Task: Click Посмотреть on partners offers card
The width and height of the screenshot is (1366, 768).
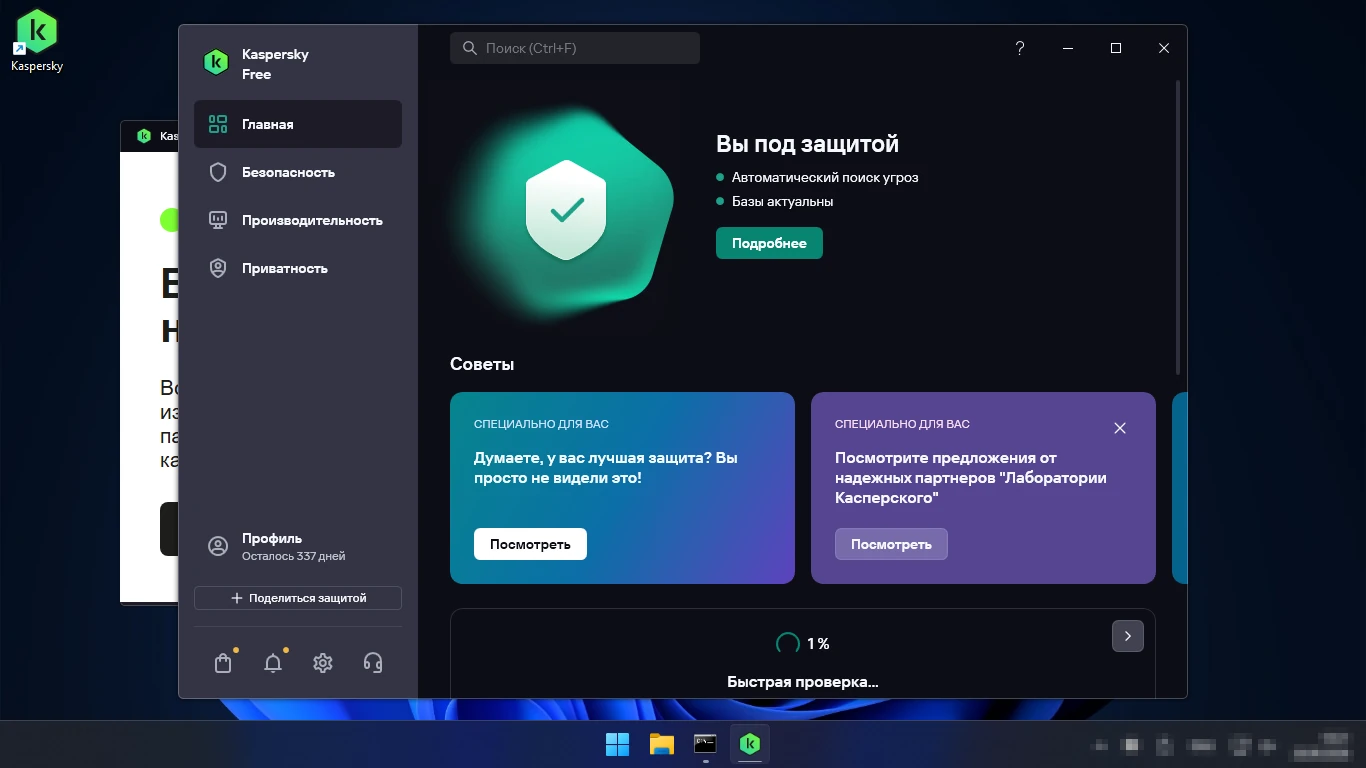Action: (891, 544)
